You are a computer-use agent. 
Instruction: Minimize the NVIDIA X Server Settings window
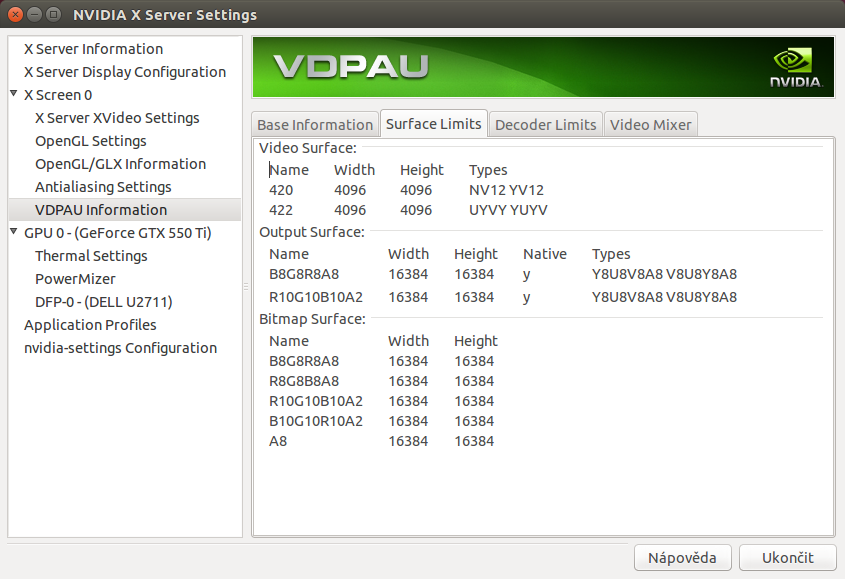pos(34,15)
